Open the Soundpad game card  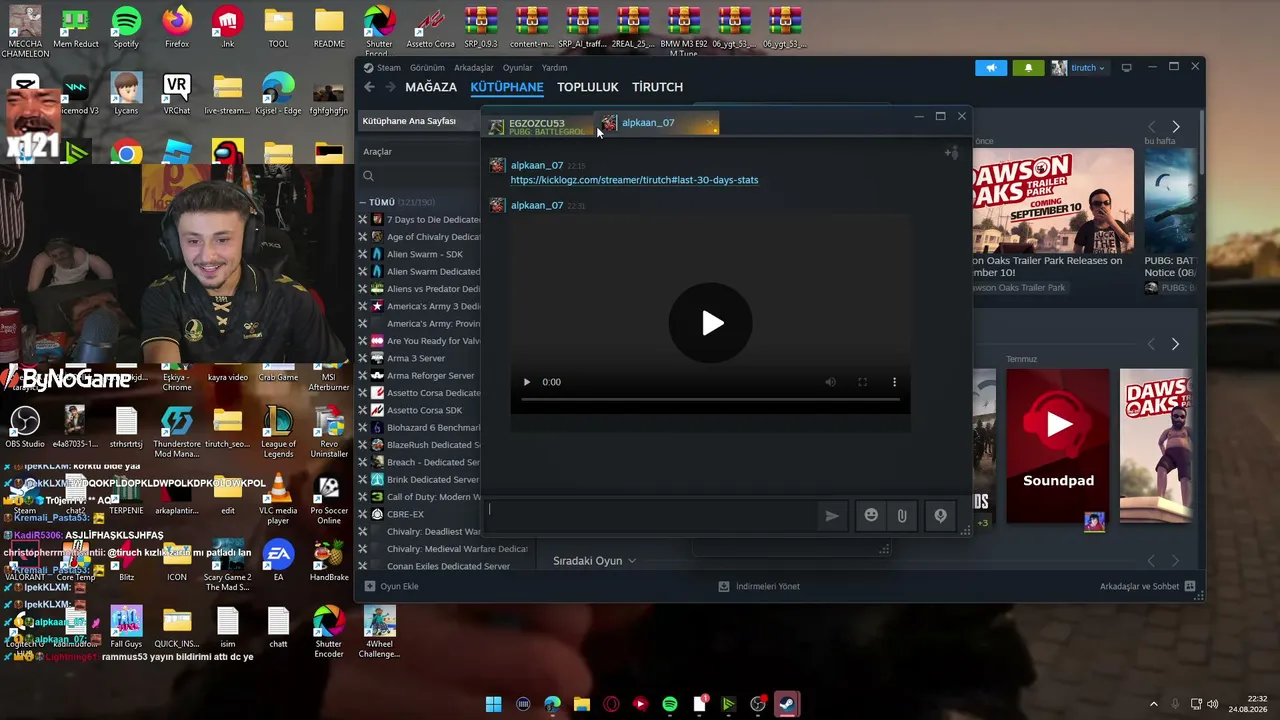pyautogui.click(x=1058, y=446)
